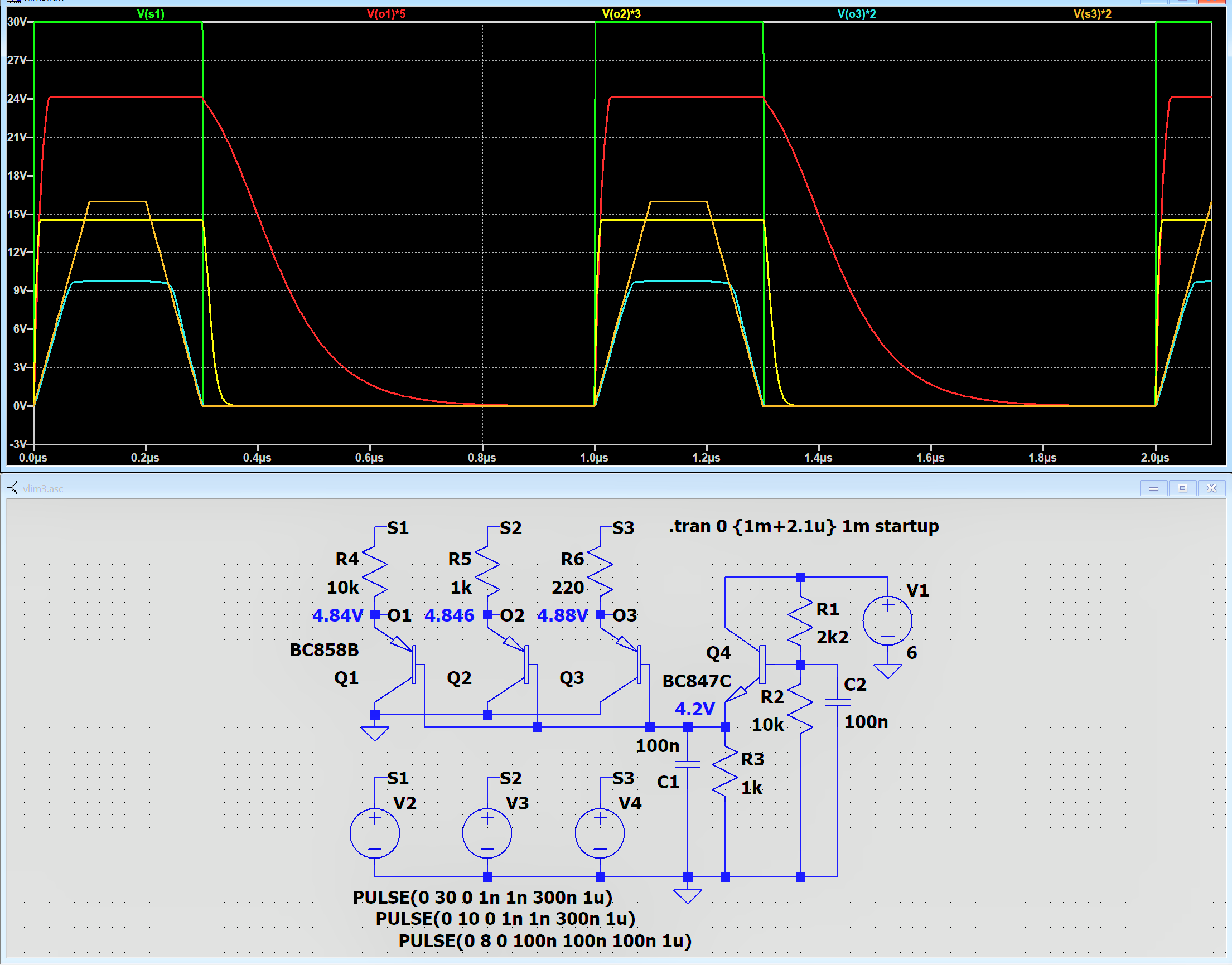Screen dimensions: 1232x965
Task: Click the PULSE(0 30 0 1n 1n 300n 1u) text
Action: pos(482,897)
